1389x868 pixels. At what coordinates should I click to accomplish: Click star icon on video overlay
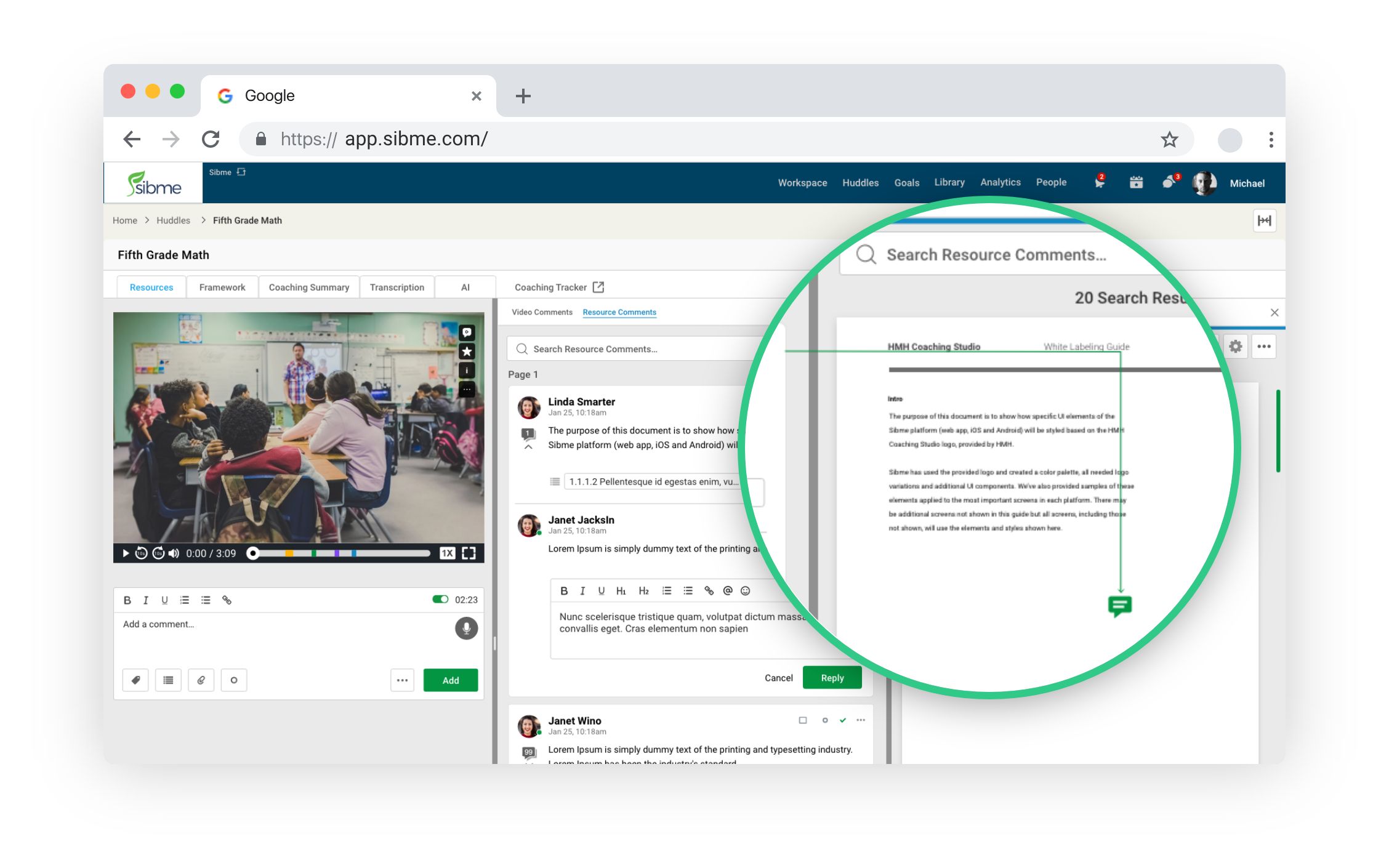pyautogui.click(x=467, y=352)
